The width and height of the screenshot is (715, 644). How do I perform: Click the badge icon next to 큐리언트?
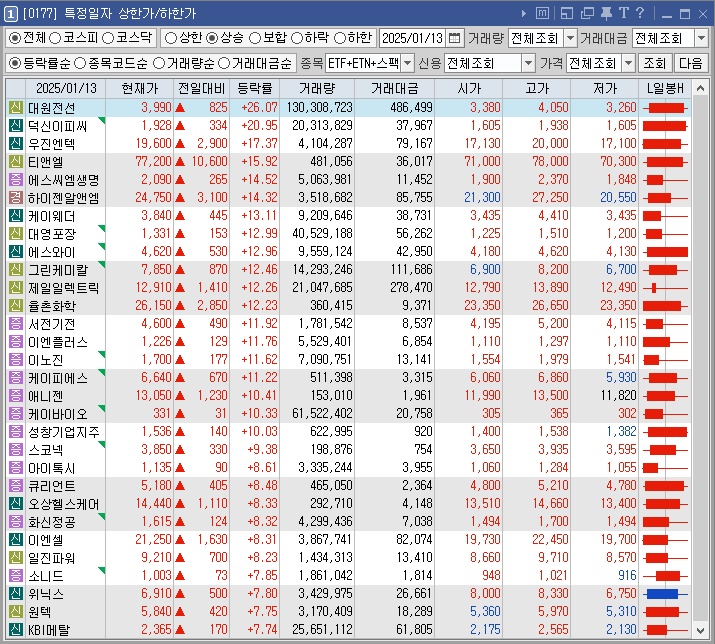click(16, 486)
